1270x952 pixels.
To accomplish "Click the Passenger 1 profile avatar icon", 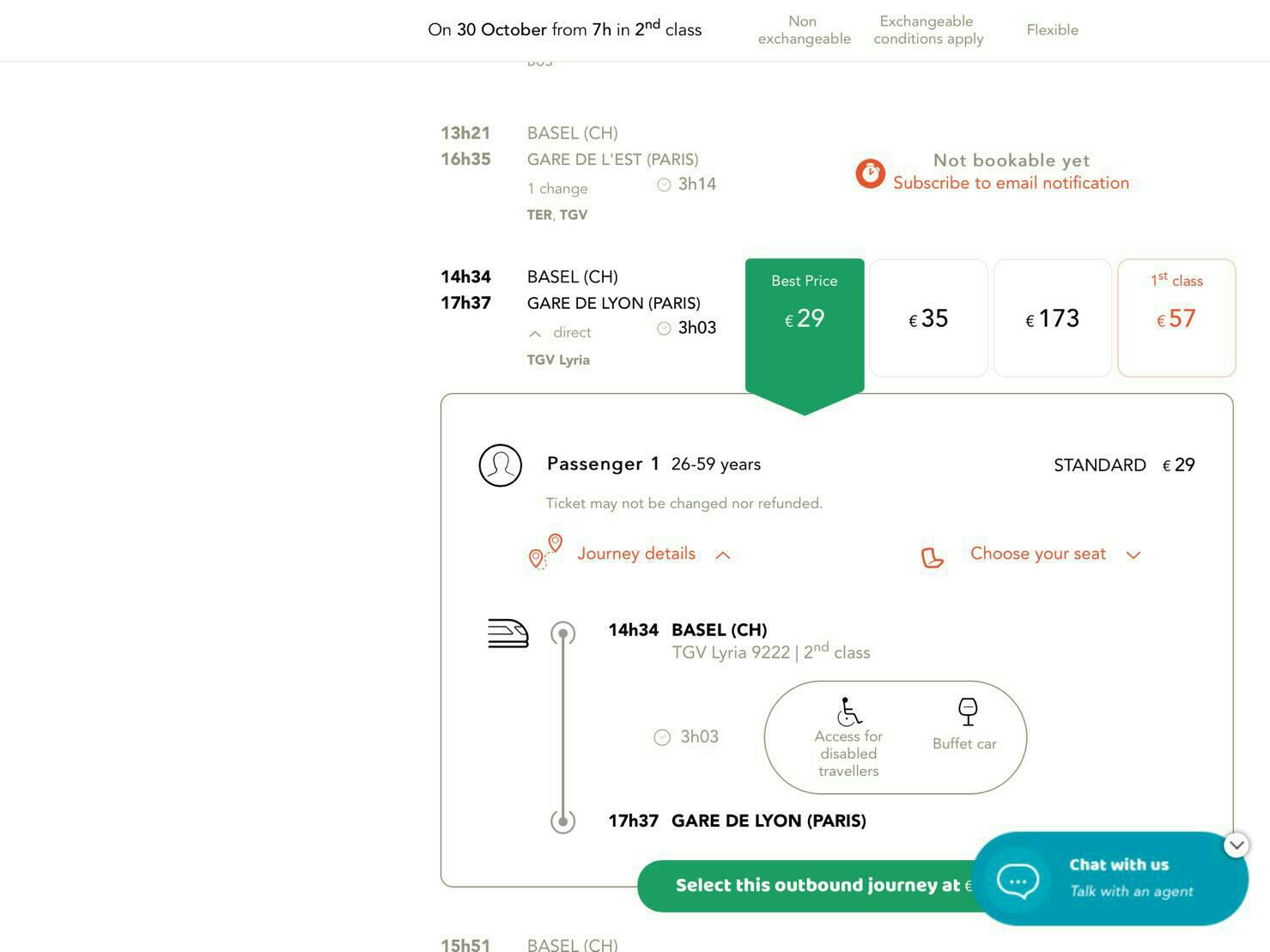I will tap(501, 465).
